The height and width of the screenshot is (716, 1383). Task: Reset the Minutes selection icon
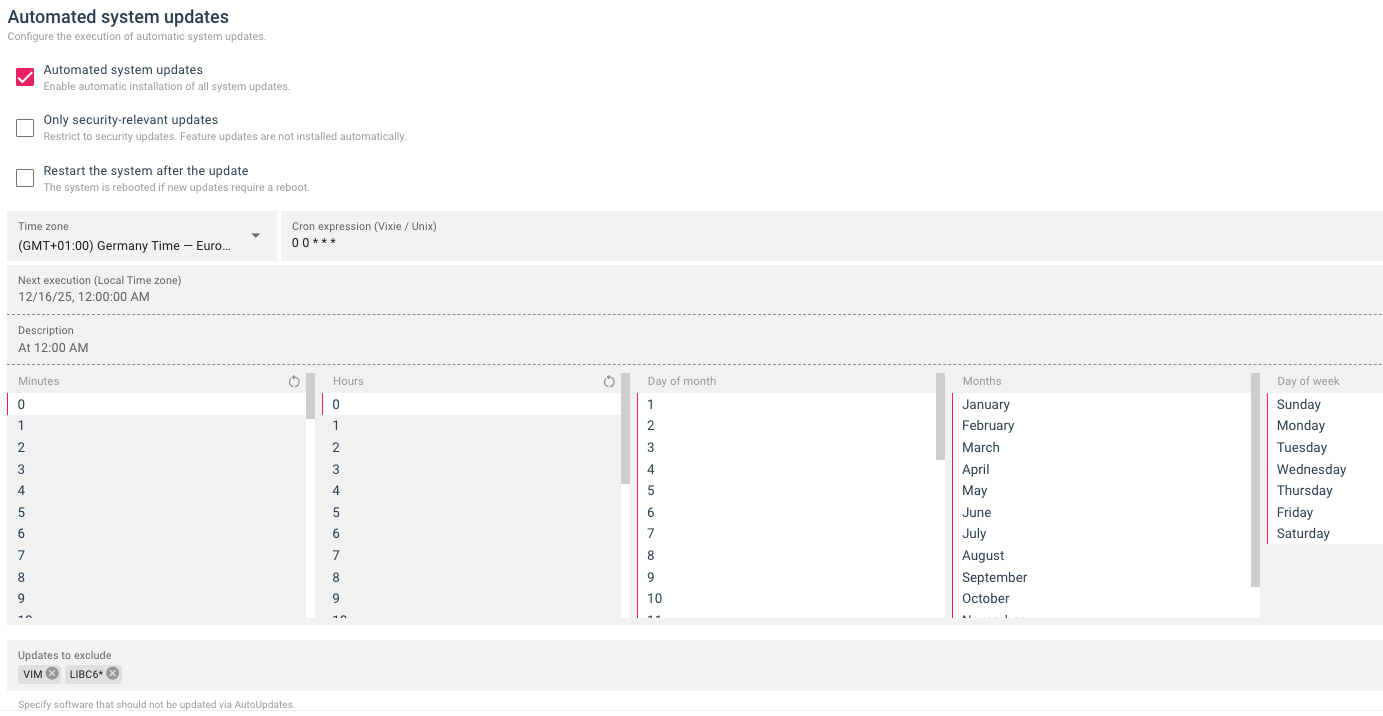(x=294, y=382)
